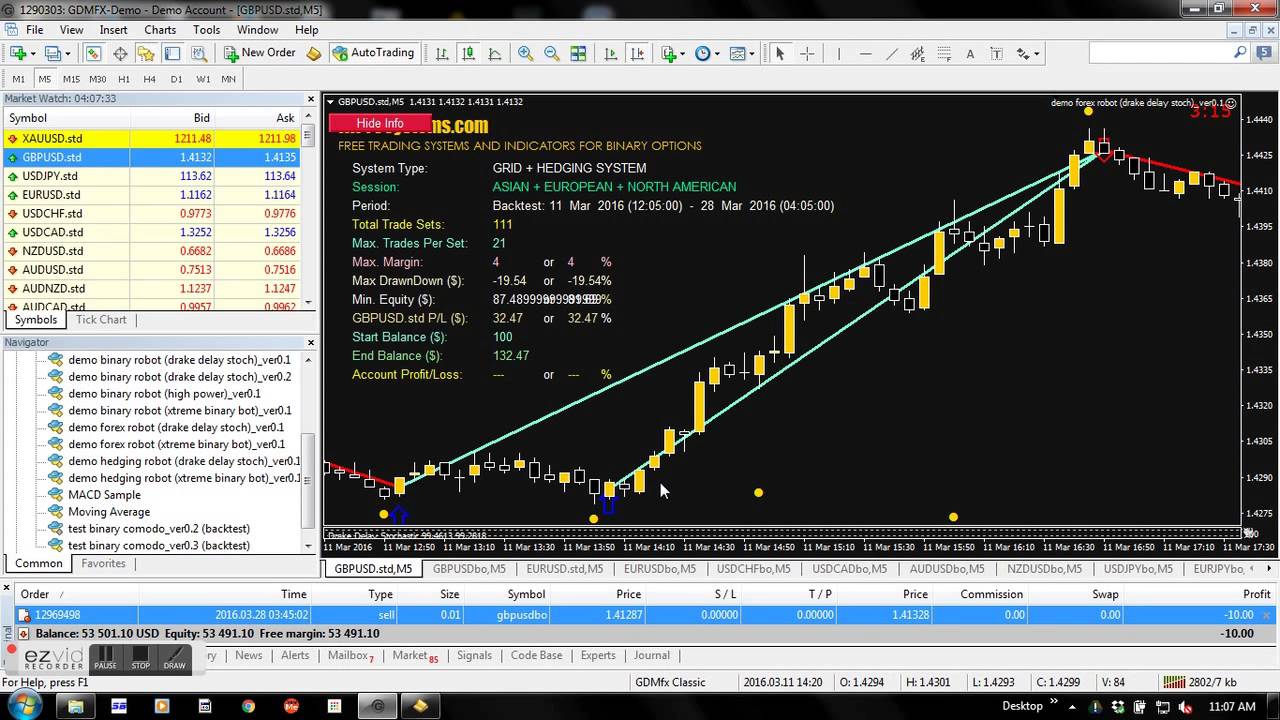The height and width of the screenshot is (720, 1280).
Task: Switch timeframe to W1
Action: coord(203,79)
